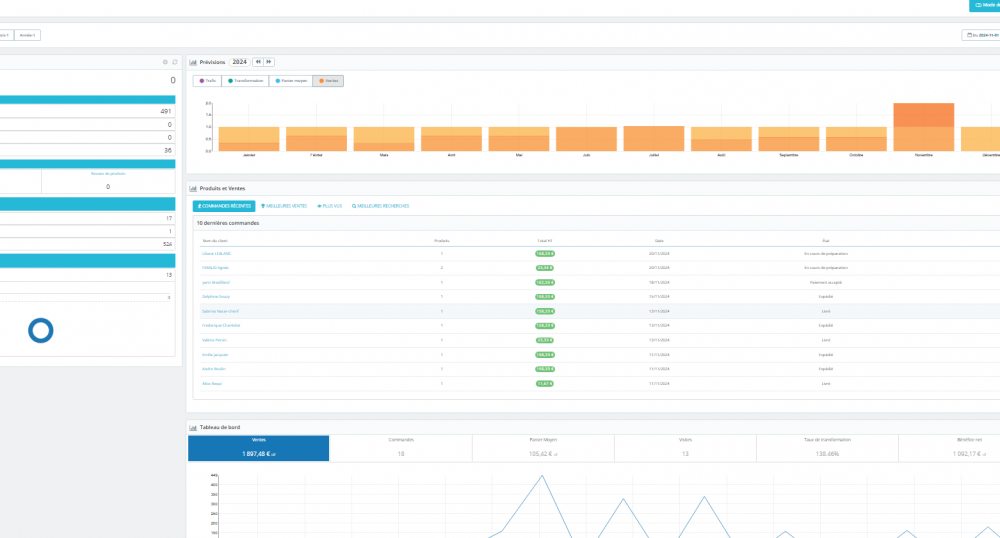
Task: Switch to the Meilleures ventes tab
Action: pos(283,206)
